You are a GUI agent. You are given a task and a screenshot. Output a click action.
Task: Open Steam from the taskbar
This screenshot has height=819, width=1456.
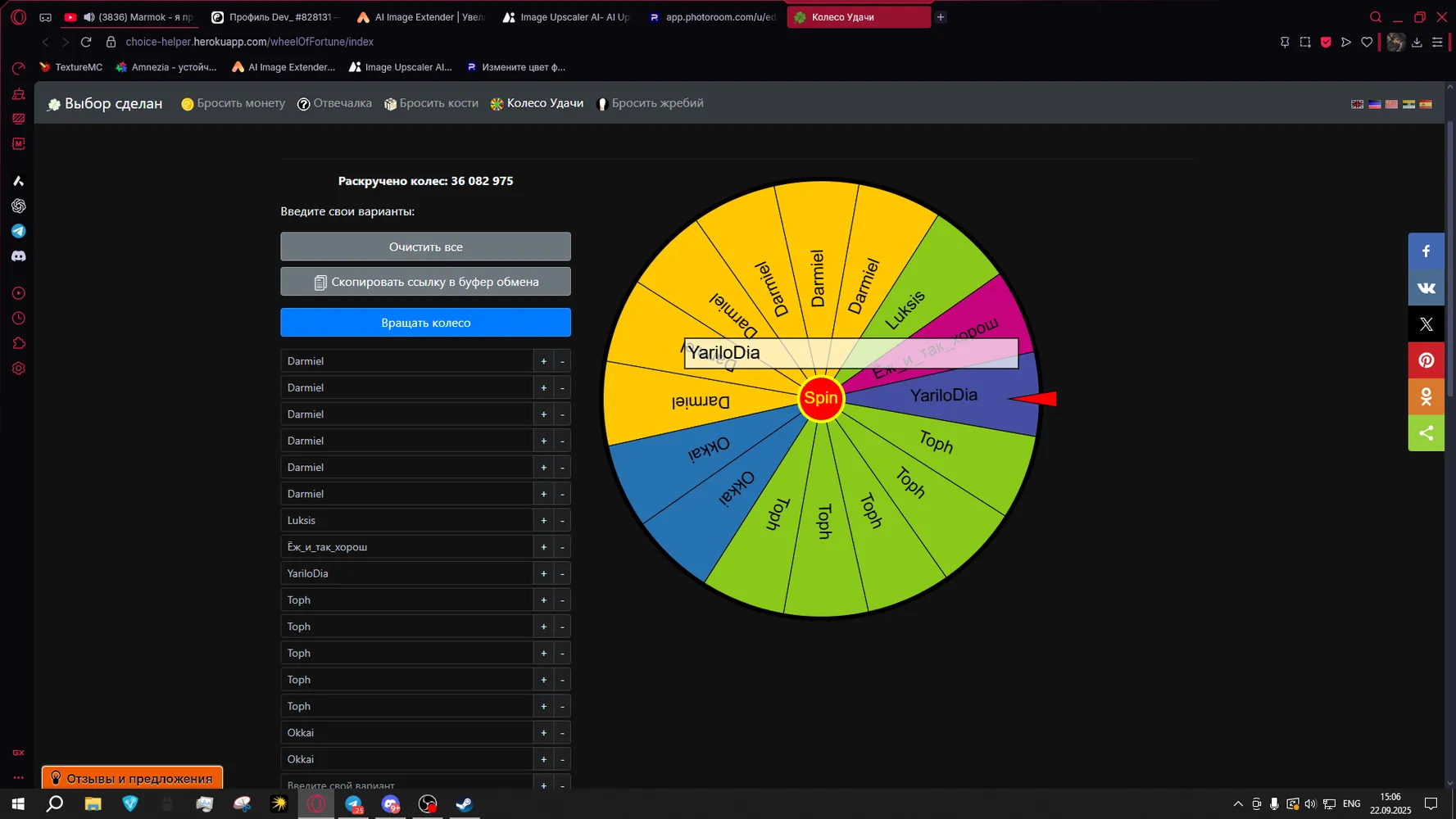[465, 804]
